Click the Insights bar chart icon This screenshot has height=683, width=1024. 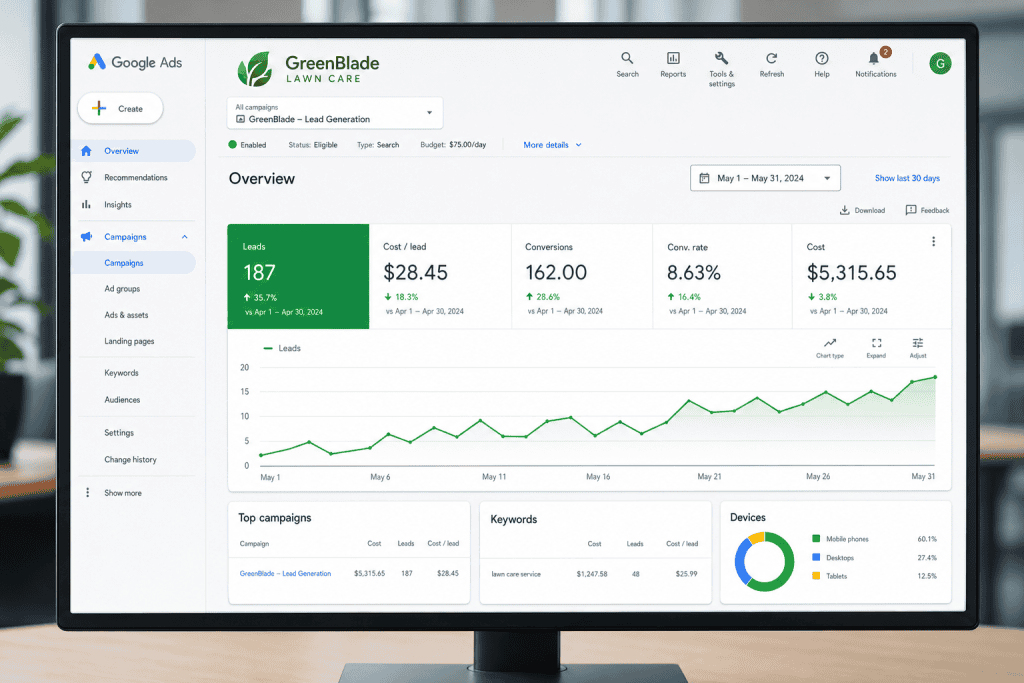[x=86, y=204]
